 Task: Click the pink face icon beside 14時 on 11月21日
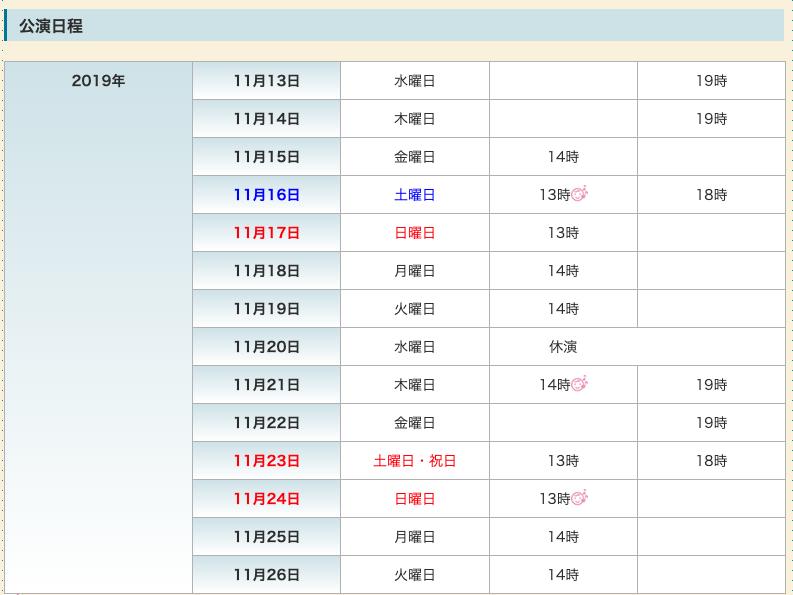pyautogui.click(x=580, y=384)
